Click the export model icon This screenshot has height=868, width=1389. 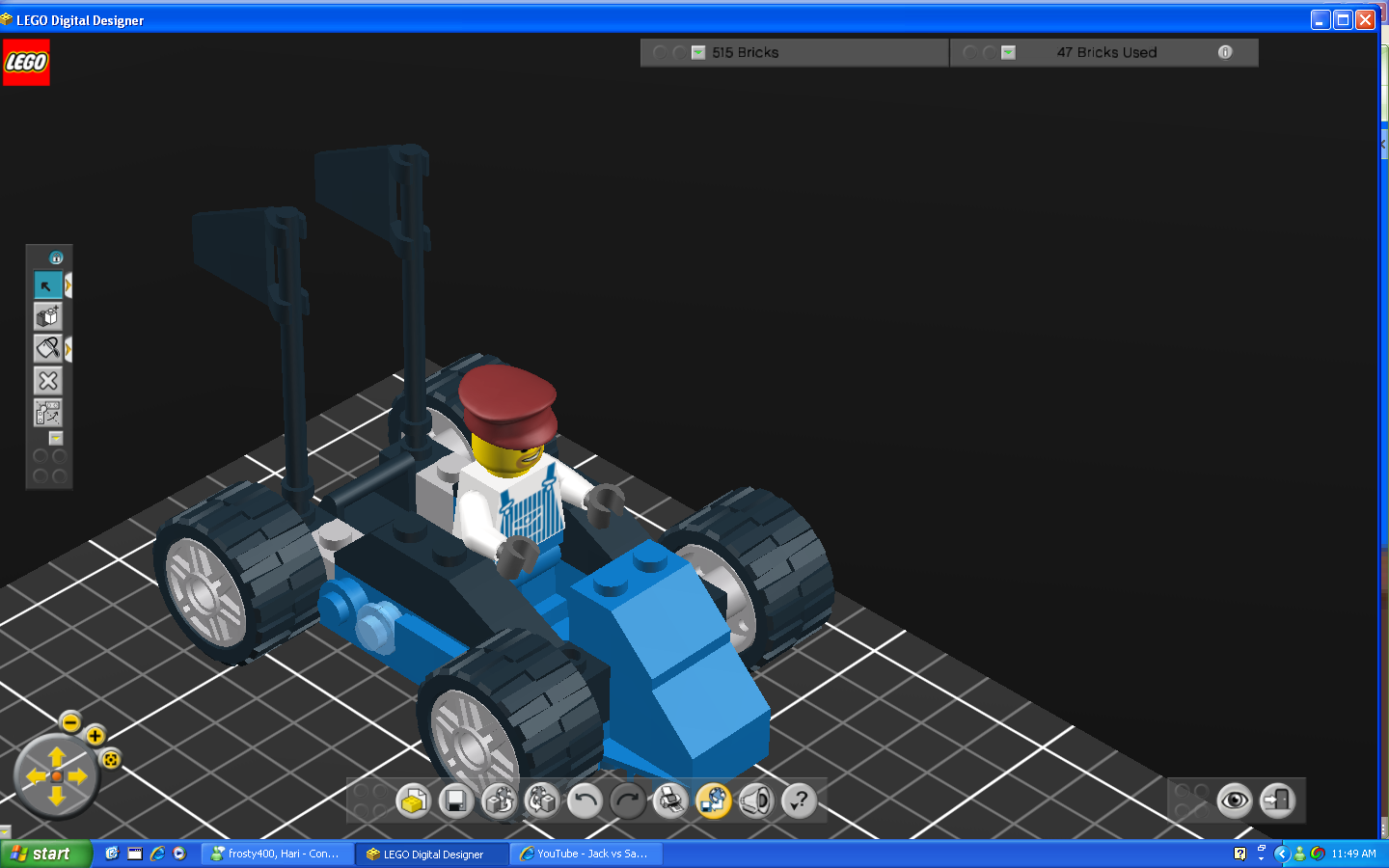542,800
